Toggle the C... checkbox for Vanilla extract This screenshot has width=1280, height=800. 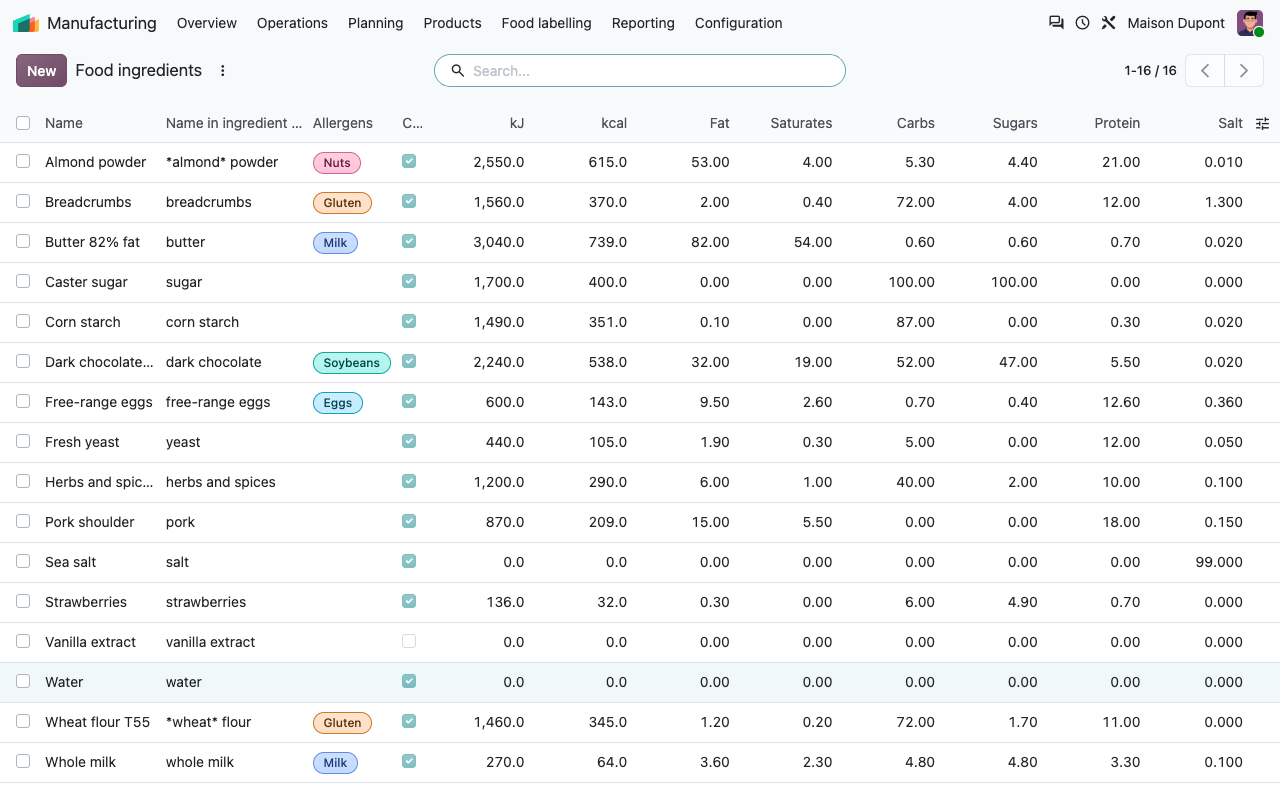pos(409,641)
